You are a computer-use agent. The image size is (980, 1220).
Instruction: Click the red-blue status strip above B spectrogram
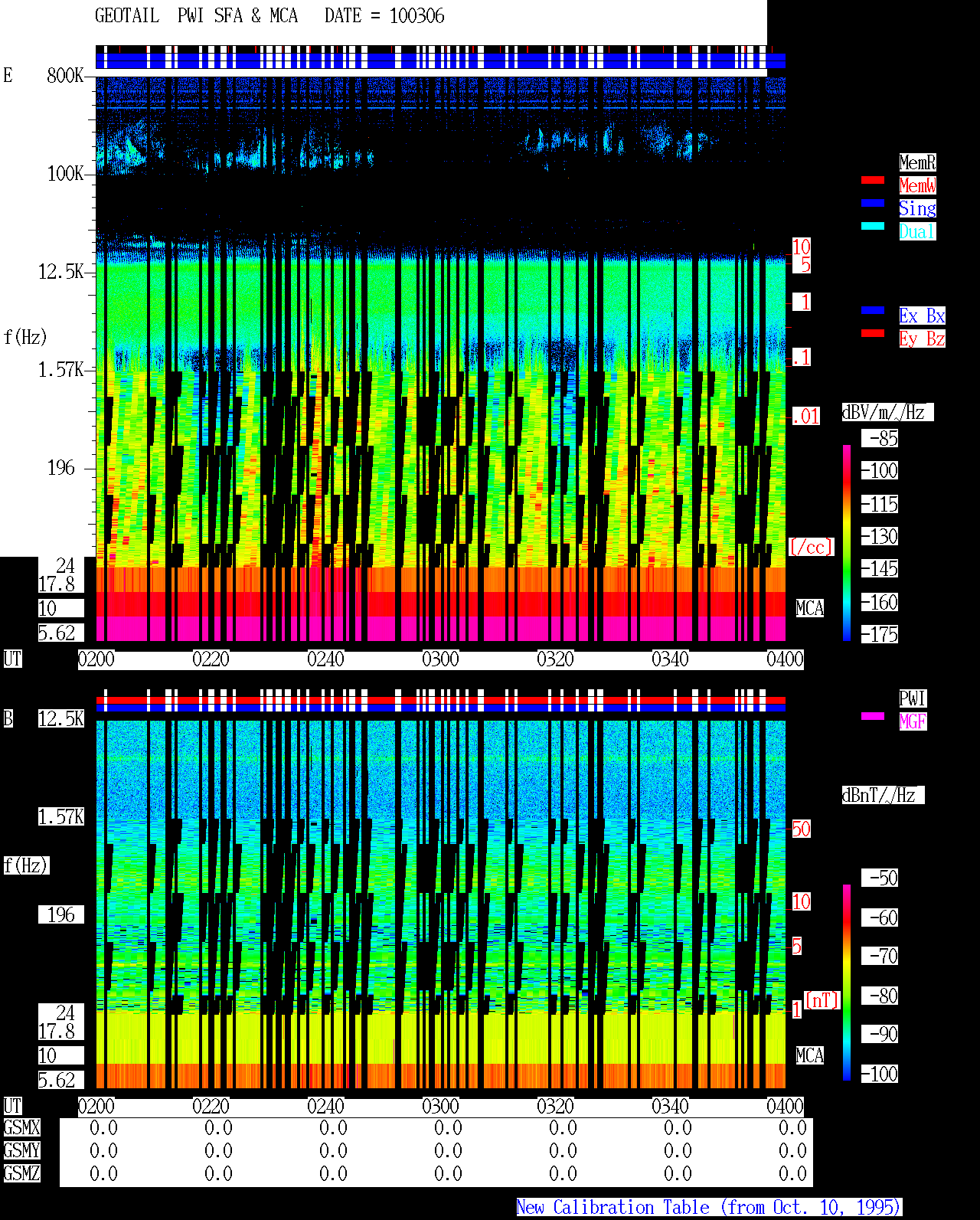[x=441, y=704]
